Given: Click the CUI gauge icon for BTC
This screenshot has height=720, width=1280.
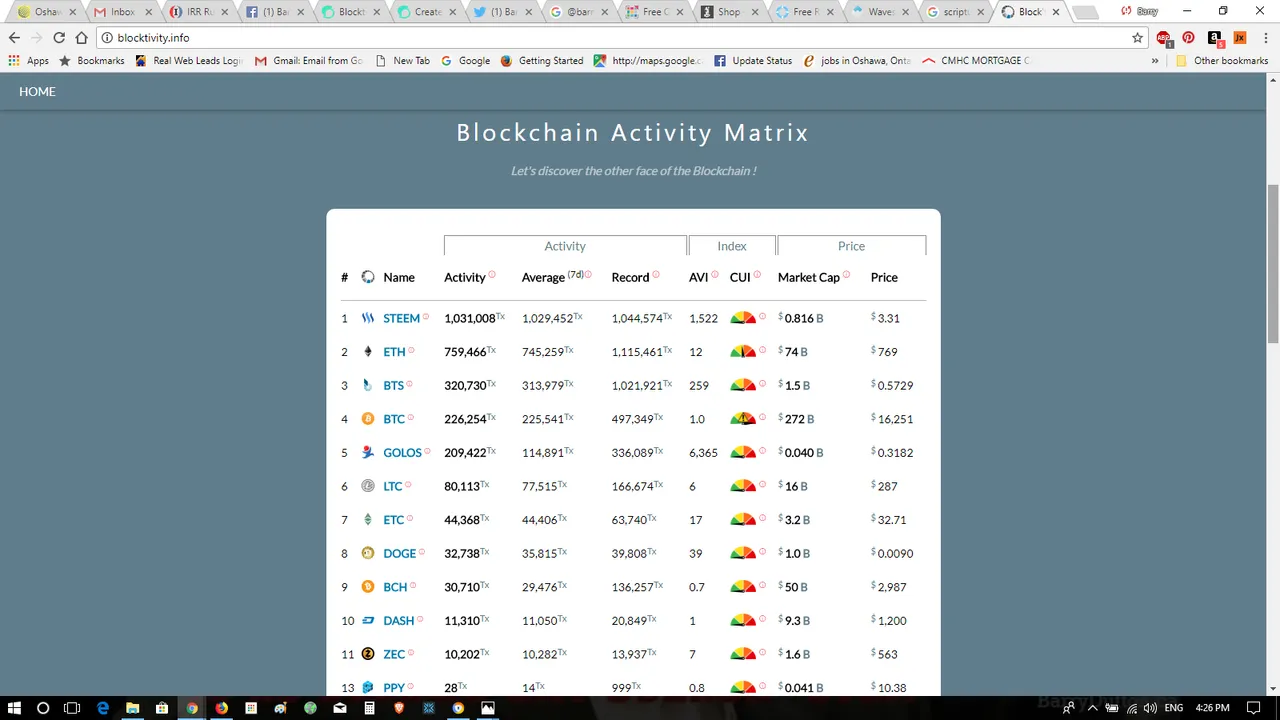Looking at the screenshot, I should (743, 419).
